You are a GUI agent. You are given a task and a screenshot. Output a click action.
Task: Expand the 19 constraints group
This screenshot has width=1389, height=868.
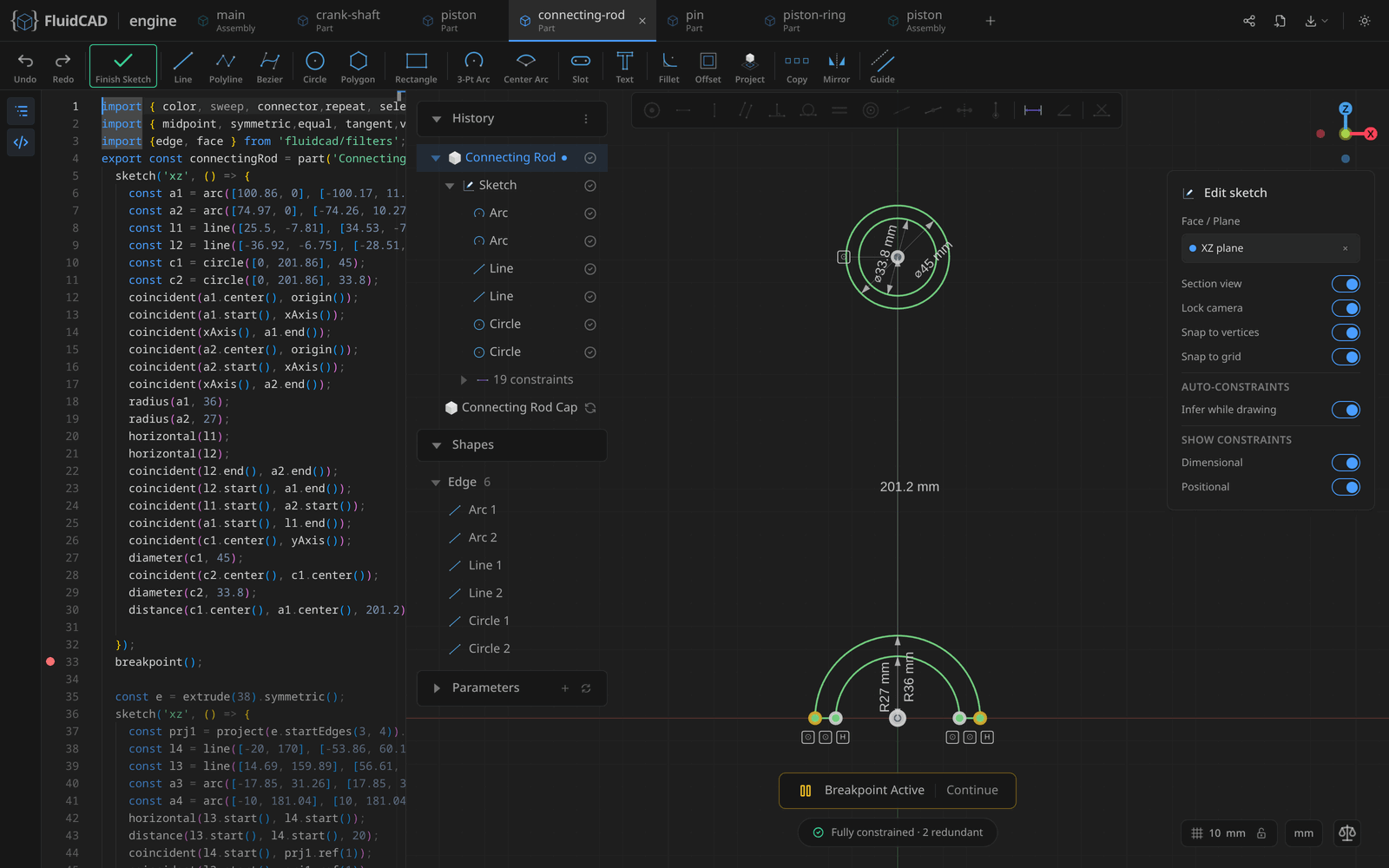(x=464, y=380)
